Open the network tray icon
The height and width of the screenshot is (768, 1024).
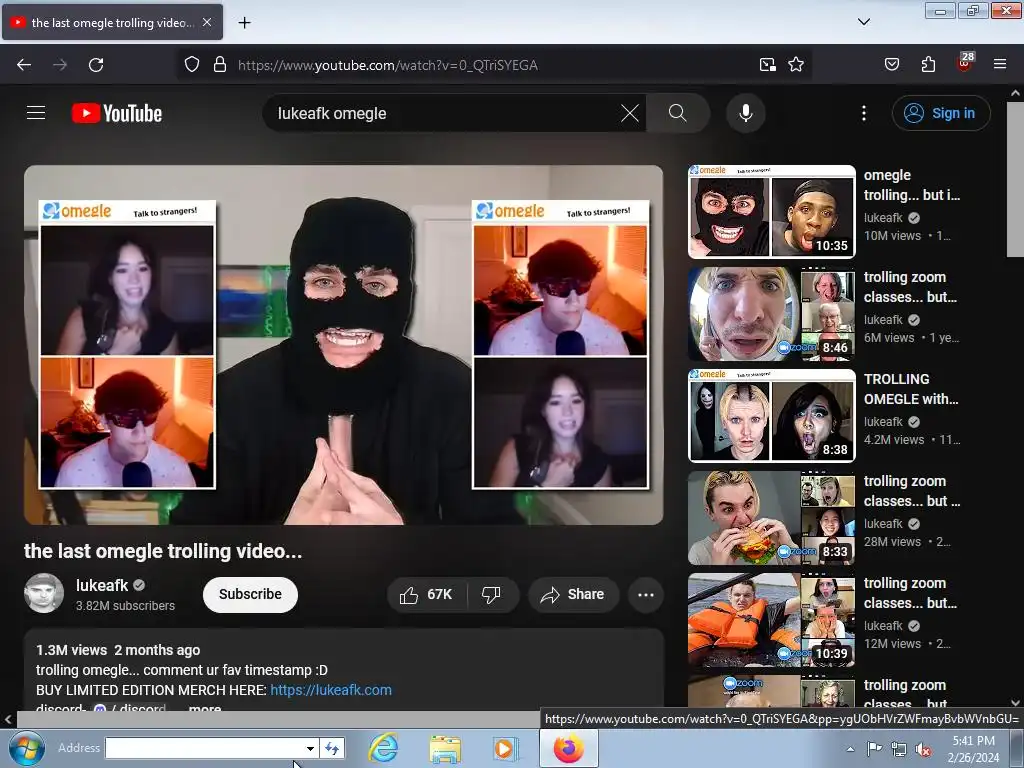[899, 749]
